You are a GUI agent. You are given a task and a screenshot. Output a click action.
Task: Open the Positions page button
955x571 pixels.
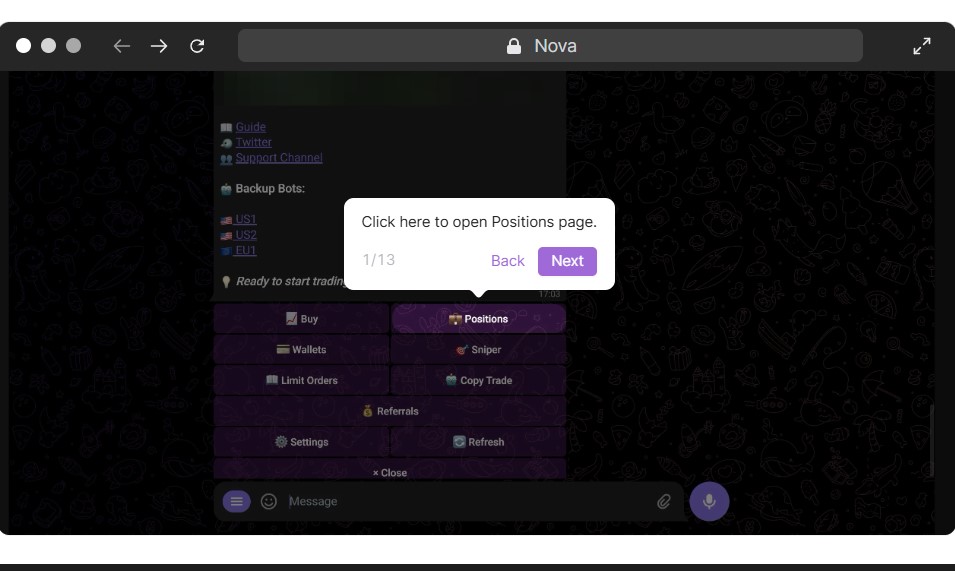[x=479, y=318]
